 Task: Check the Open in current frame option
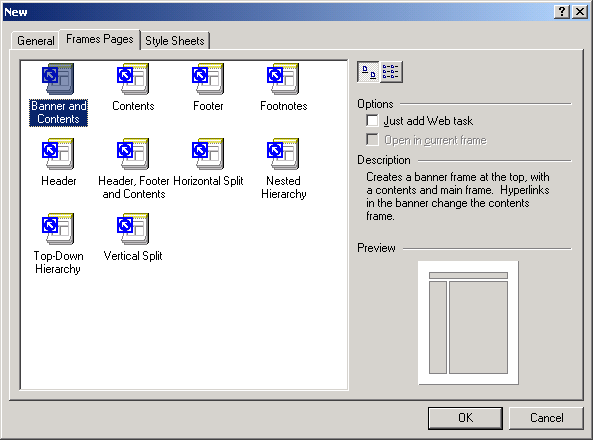[x=372, y=140]
